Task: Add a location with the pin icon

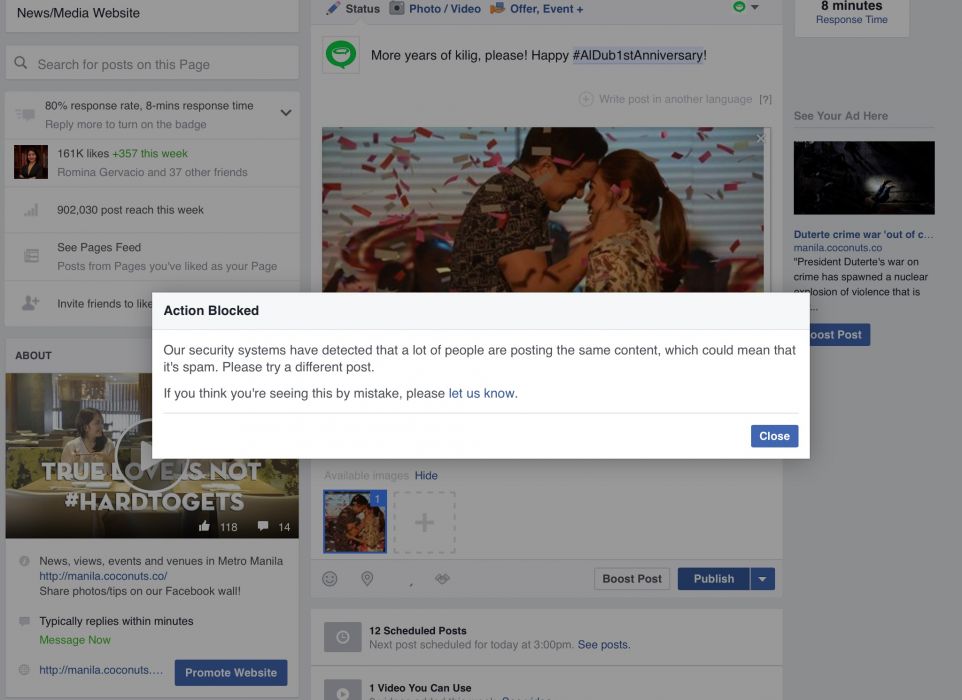Action: coord(367,579)
